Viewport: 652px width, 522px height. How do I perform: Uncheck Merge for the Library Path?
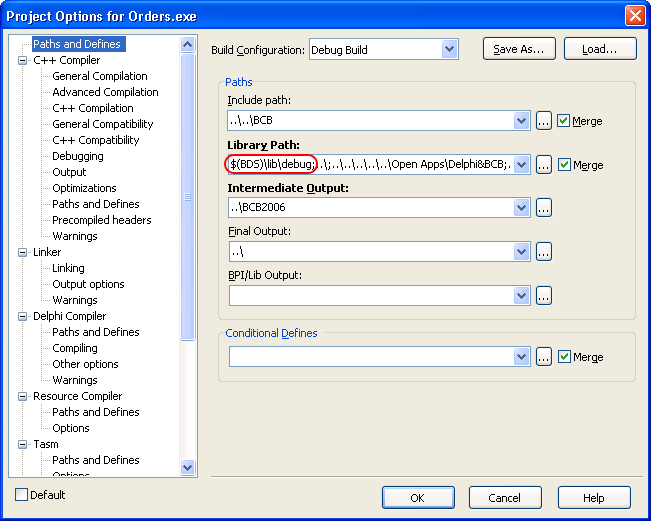coord(564,165)
